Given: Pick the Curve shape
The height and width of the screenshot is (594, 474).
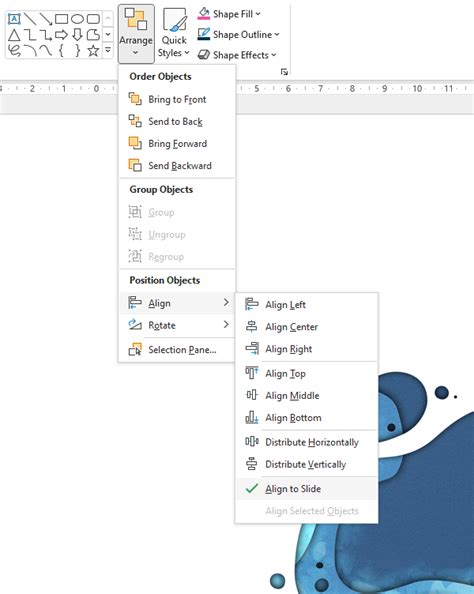Looking at the screenshot, I should pyautogui.click(x=46, y=50).
